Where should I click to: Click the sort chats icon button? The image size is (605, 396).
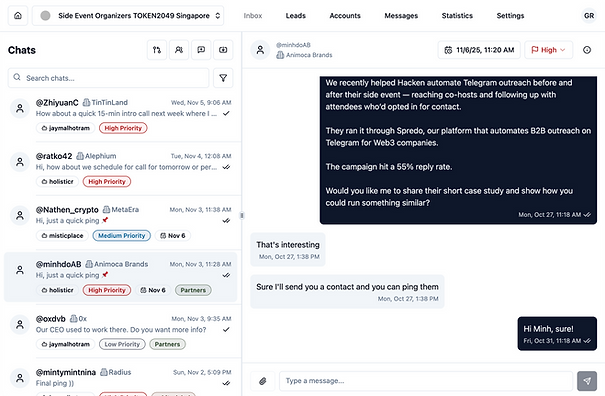point(157,50)
